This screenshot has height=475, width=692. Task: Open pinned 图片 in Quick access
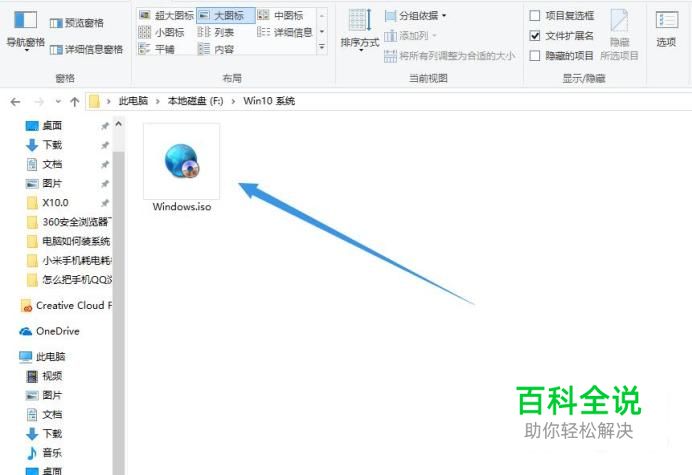(52, 183)
